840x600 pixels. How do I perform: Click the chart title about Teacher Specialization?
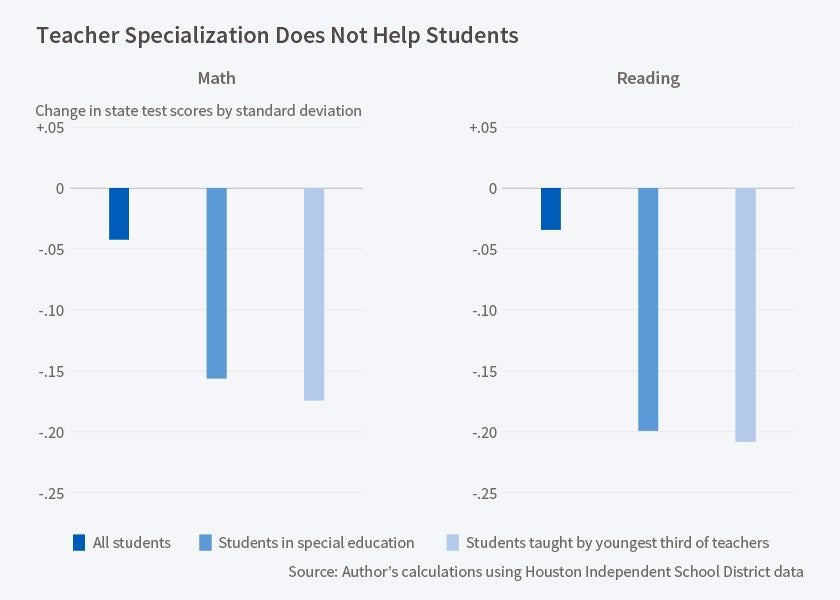click(x=278, y=35)
